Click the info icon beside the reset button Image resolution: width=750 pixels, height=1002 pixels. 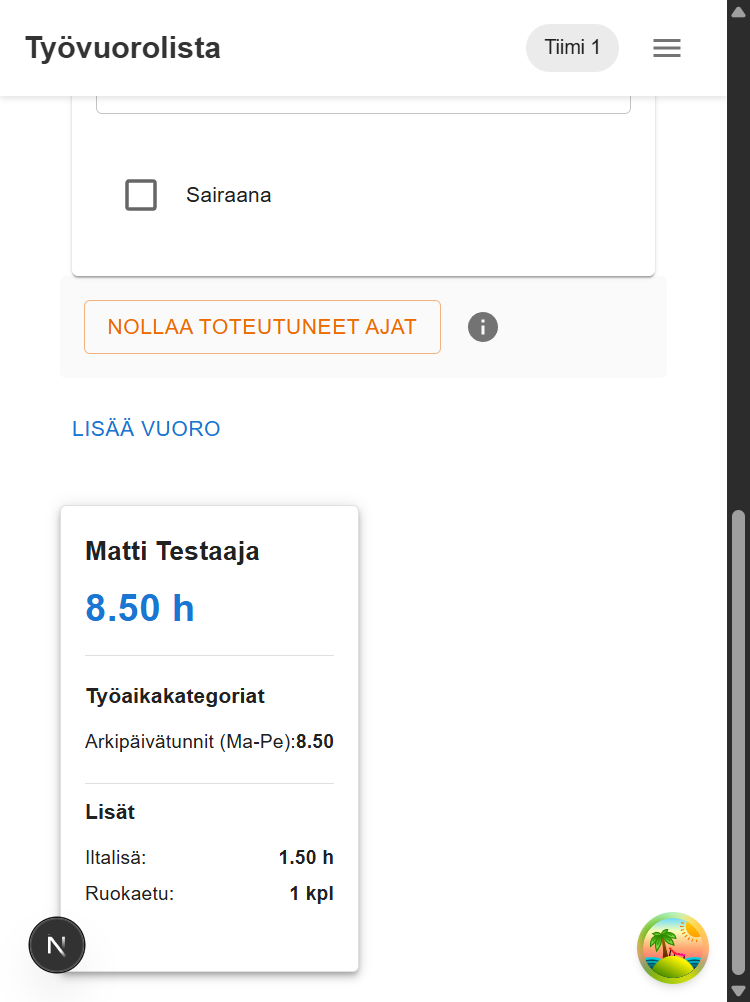[482, 327]
